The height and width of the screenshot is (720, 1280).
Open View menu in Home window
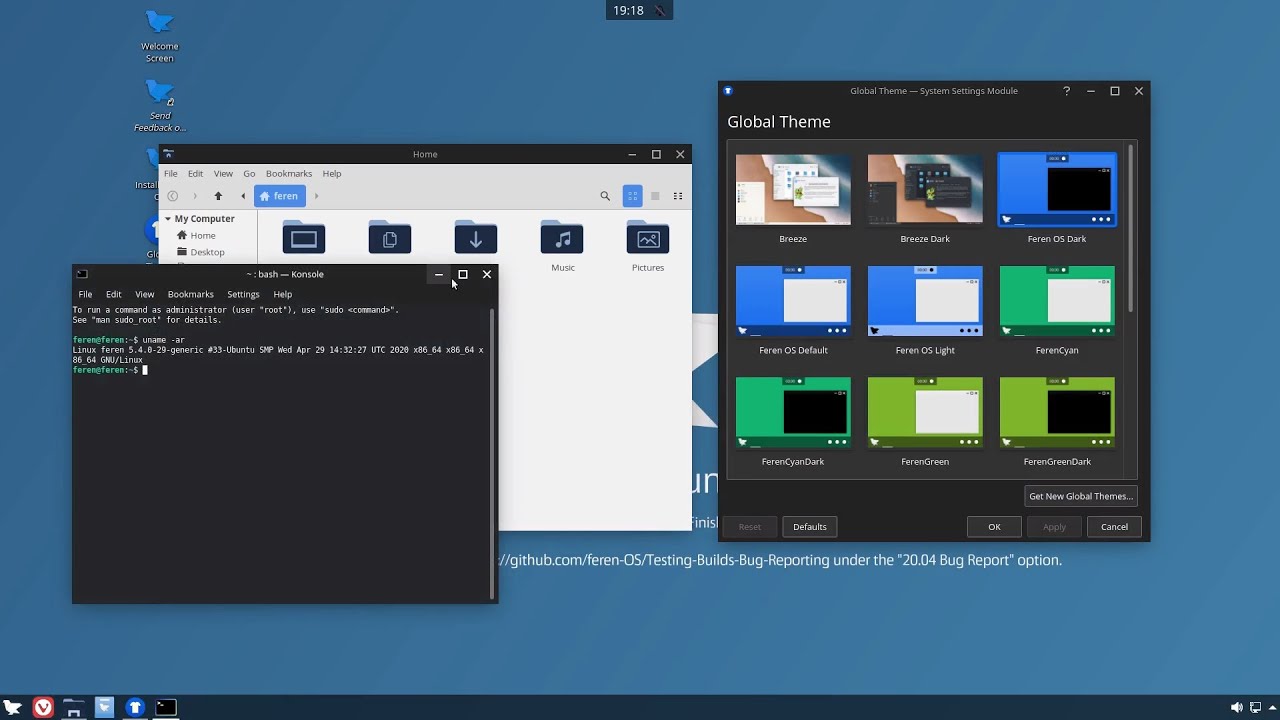223,174
